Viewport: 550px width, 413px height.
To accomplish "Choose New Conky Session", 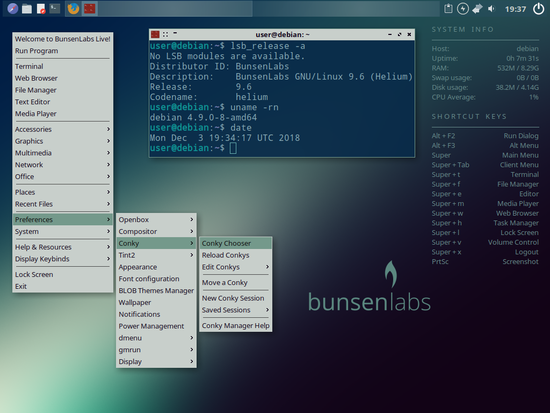I will tap(236, 298).
